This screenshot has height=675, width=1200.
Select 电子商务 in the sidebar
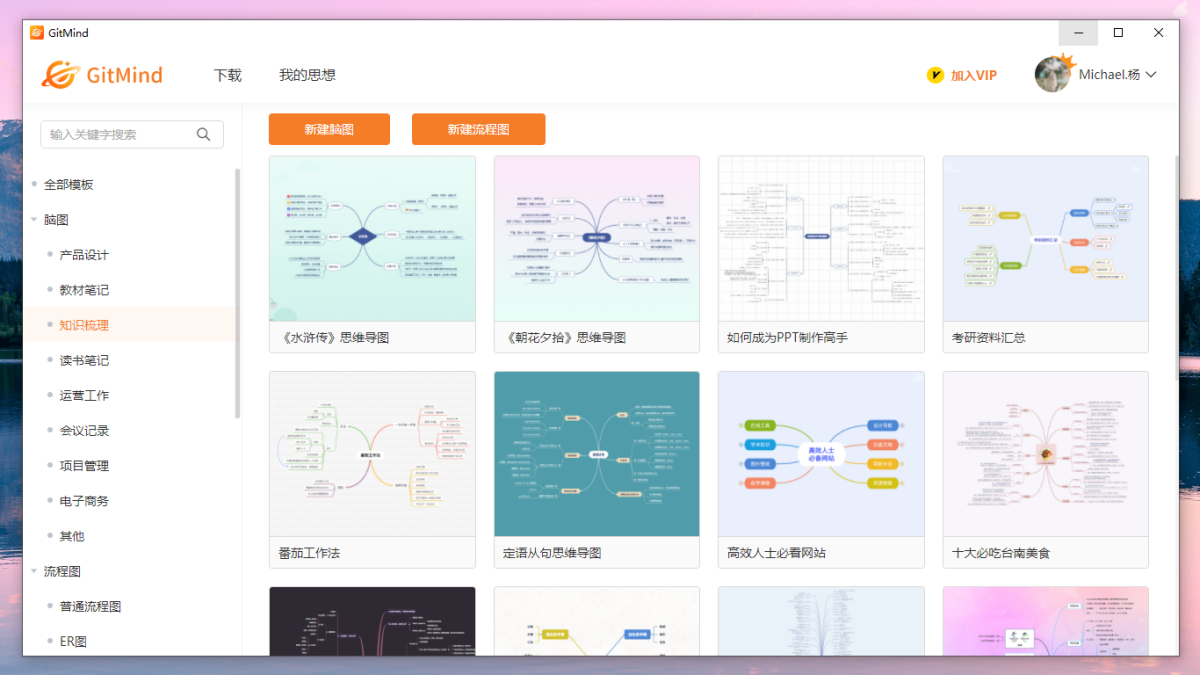[x=84, y=501]
